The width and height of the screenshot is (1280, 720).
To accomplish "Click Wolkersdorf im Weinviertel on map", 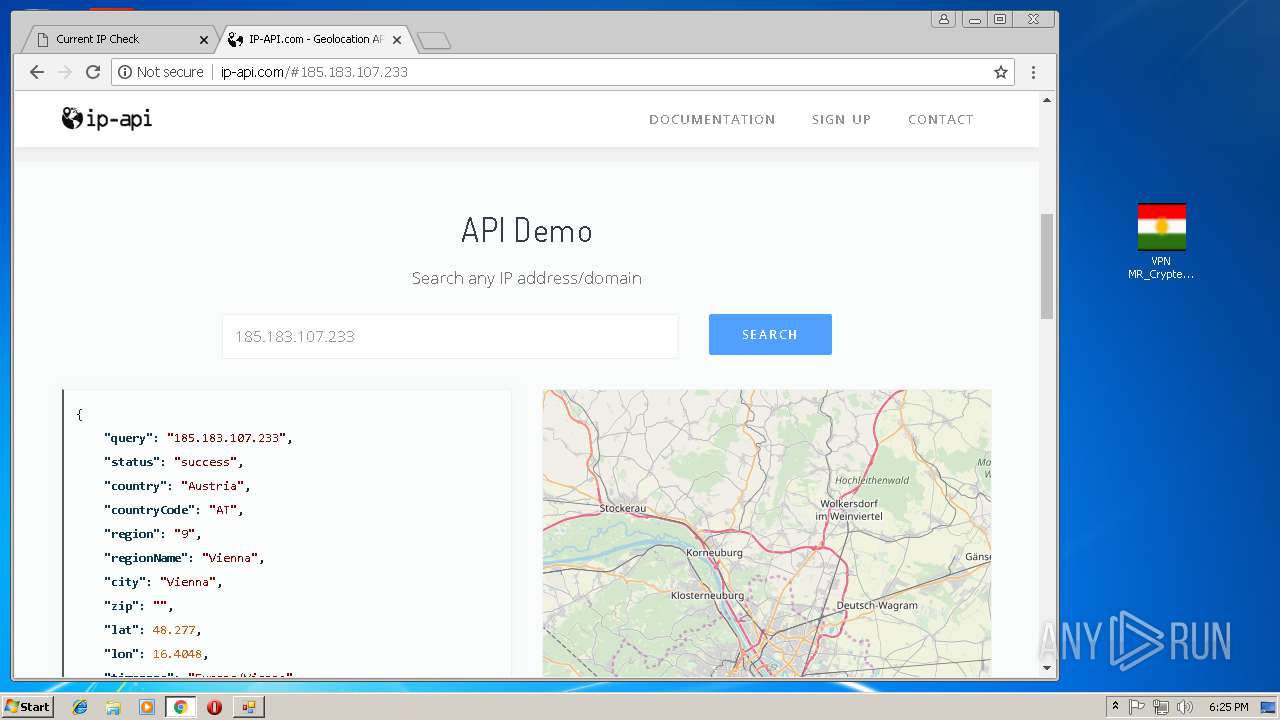I will pos(850,510).
